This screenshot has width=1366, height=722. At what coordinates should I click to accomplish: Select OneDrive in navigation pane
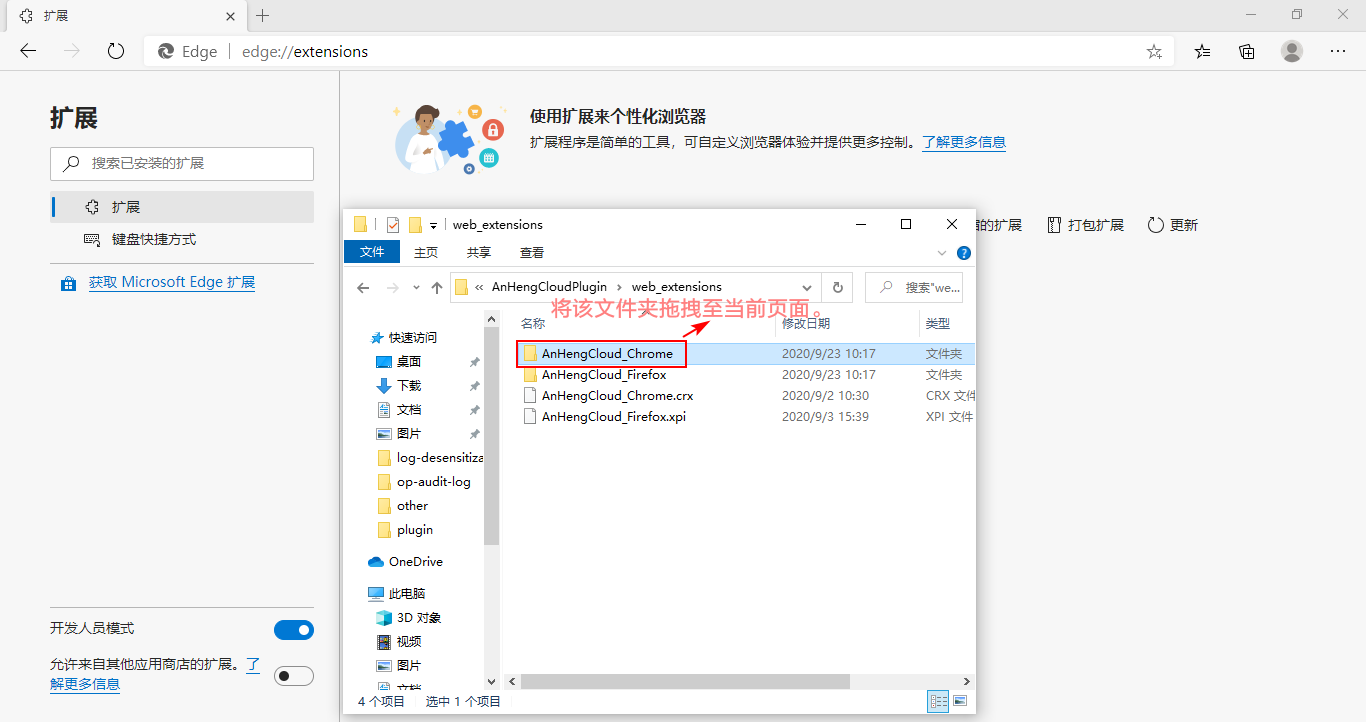pyautogui.click(x=405, y=562)
